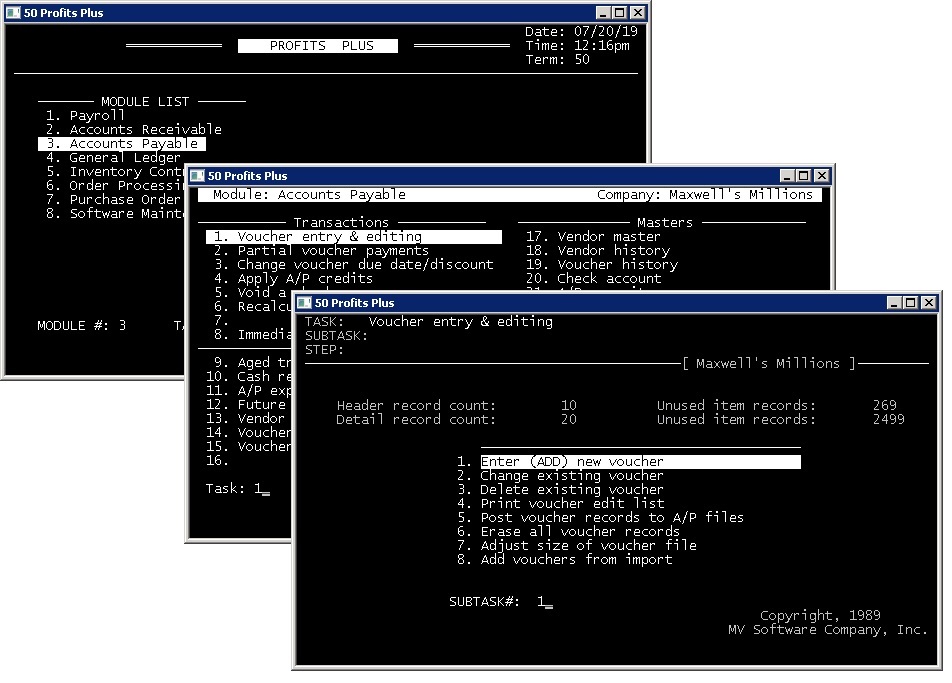Viewport: 952px width, 683px height.
Task: Click the front Profits Plus window system icon
Action: click(305, 303)
